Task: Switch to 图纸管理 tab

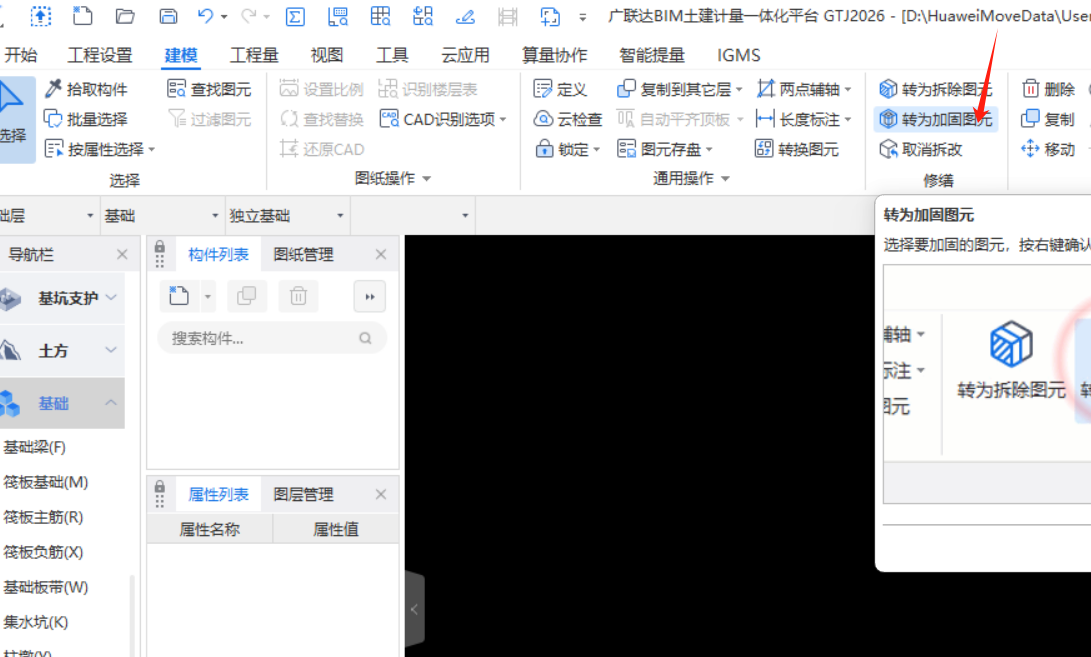Action: click(303, 254)
